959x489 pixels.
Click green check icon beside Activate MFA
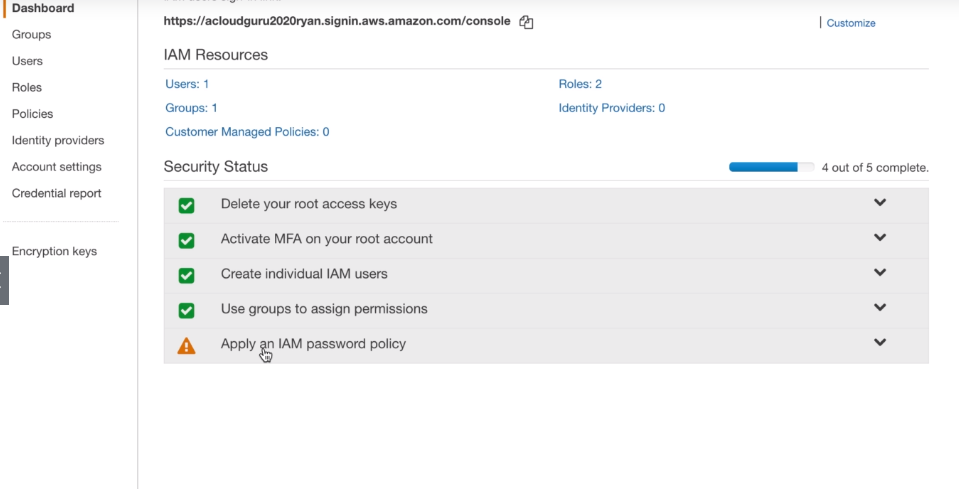click(186, 240)
